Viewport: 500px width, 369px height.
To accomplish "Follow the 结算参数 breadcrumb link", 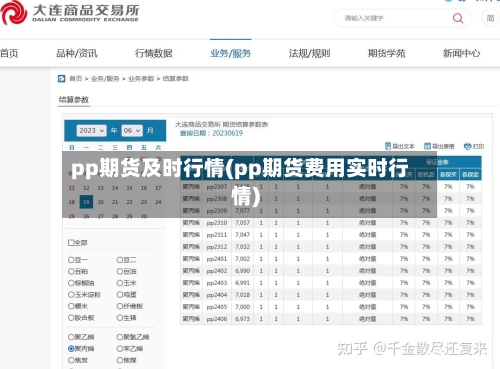I will (176, 79).
